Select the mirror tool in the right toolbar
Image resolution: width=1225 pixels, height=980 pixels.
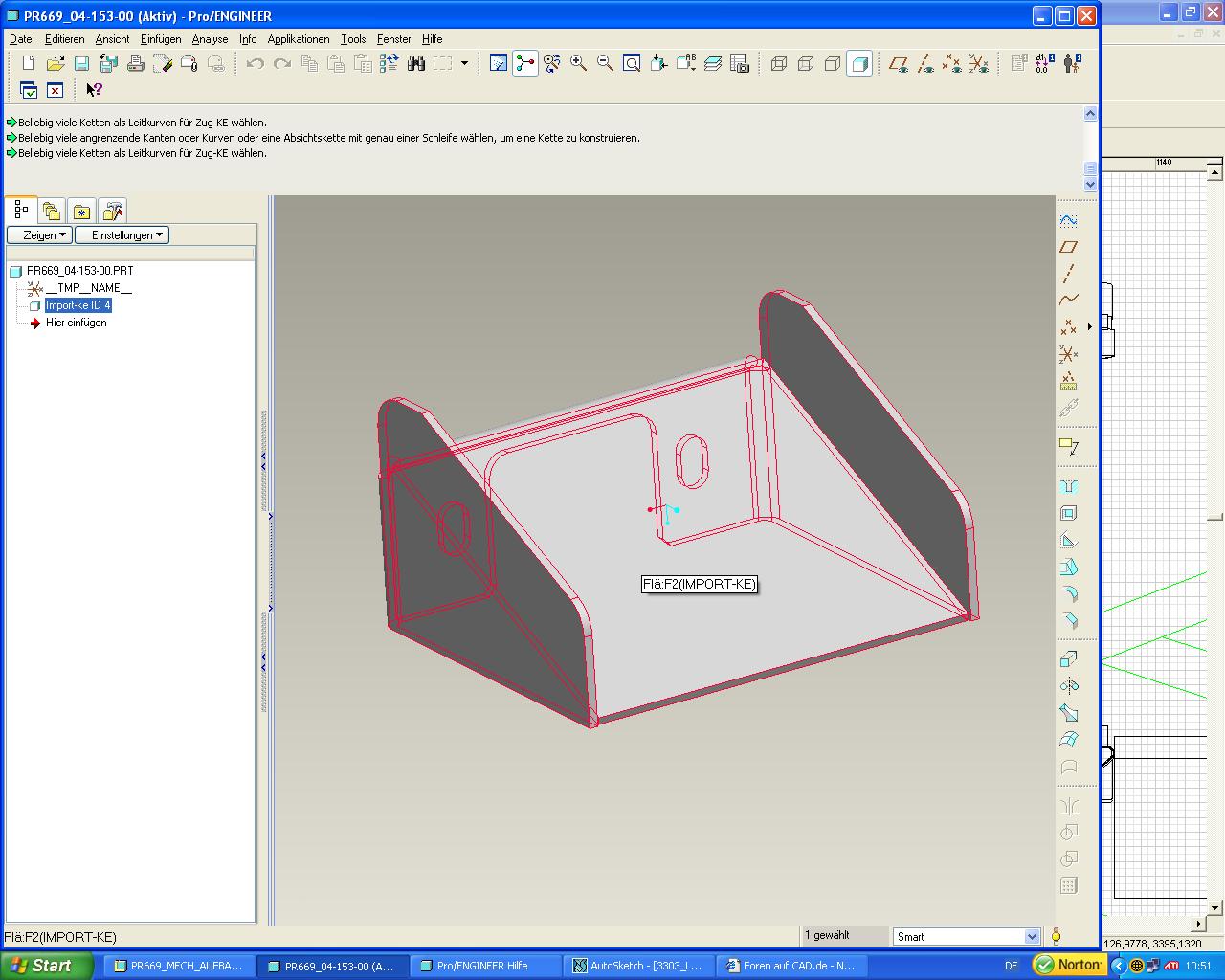tap(1069, 805)
